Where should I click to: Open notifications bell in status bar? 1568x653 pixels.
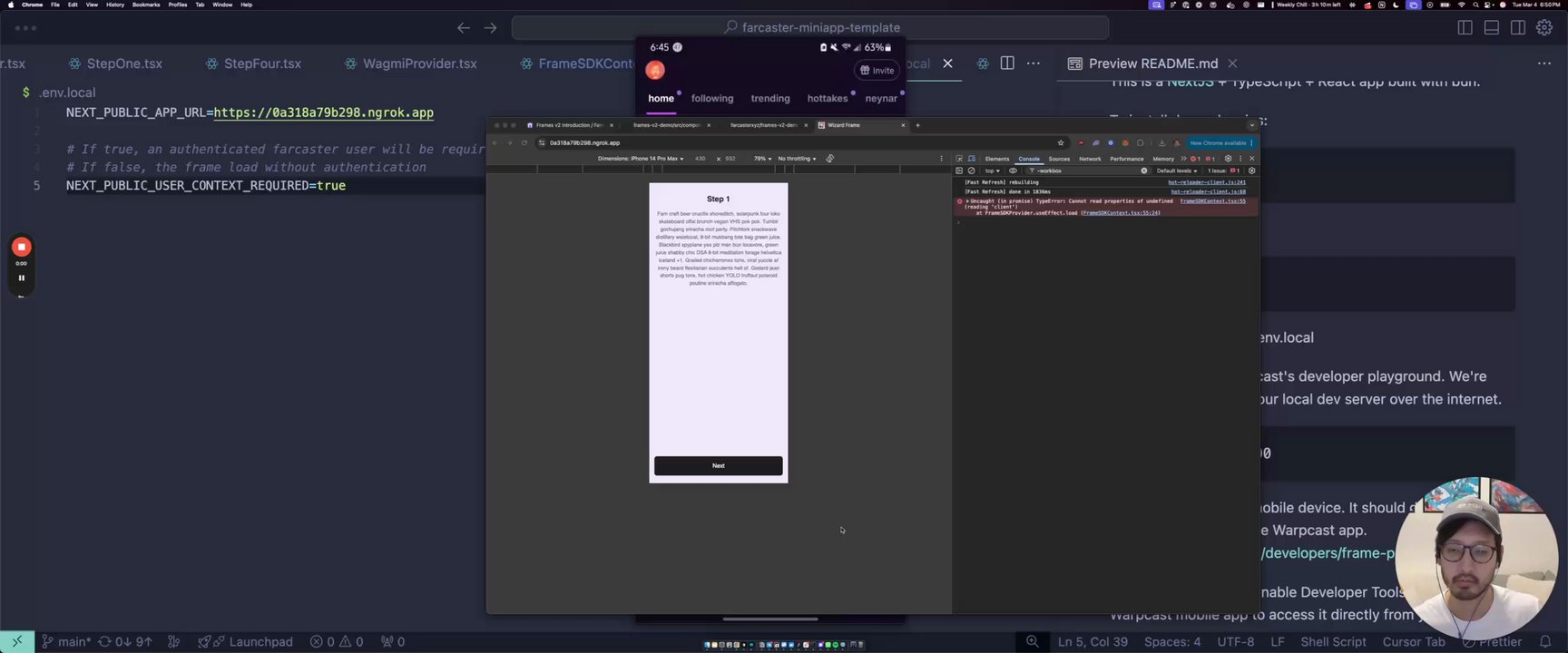1545,641
